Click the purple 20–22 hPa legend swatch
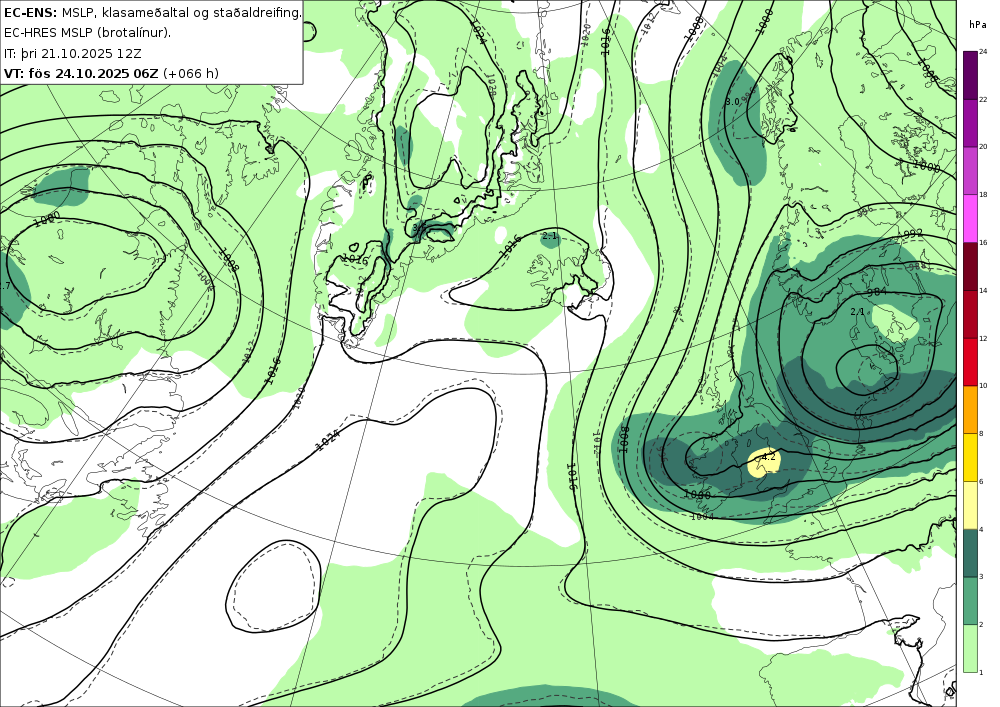Viewport: 1000px width, 707px height. pyautogui.click(x=971, y=122)
